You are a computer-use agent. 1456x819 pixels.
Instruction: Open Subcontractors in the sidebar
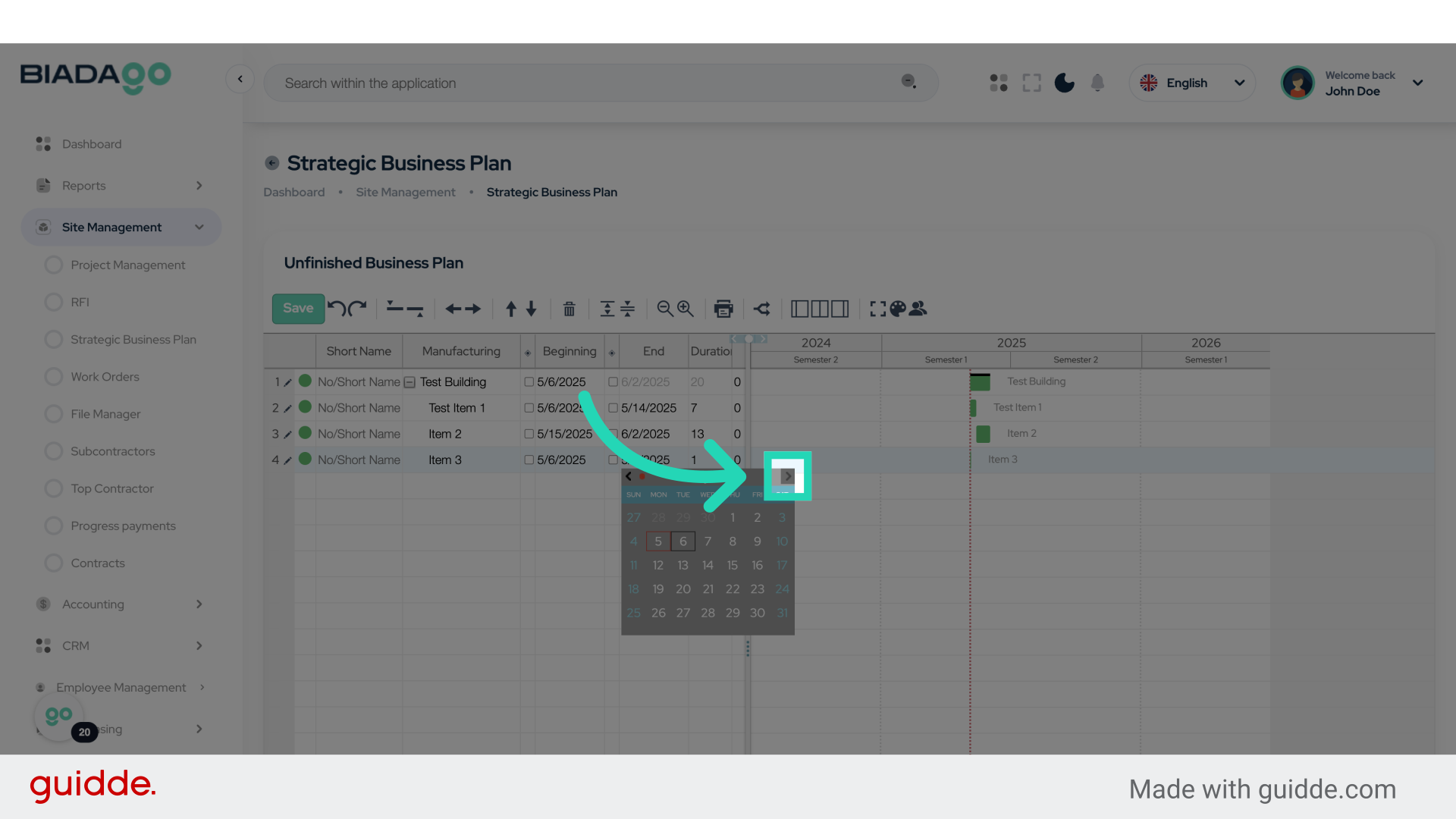pos(112,451)
